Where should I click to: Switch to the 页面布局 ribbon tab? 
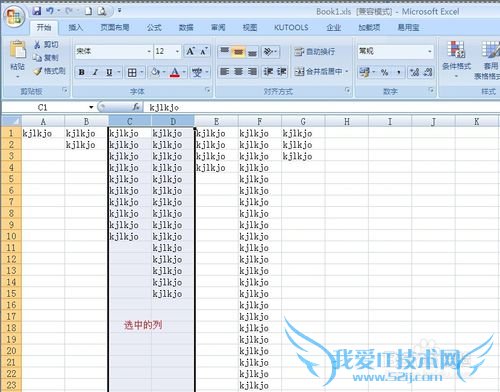coord(115,28)
